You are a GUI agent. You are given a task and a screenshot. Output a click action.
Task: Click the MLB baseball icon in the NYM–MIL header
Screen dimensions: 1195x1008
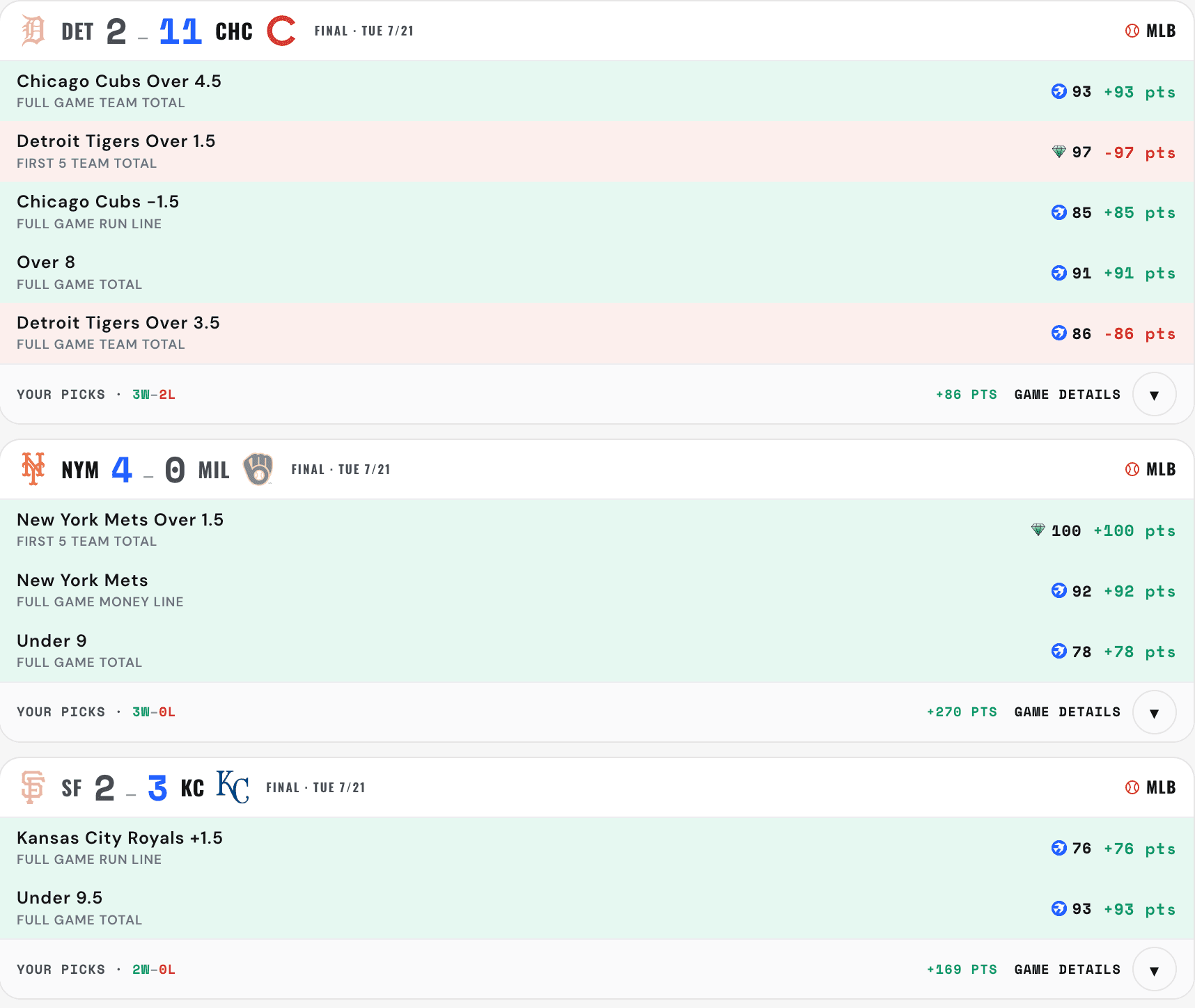coord(1132,470)
